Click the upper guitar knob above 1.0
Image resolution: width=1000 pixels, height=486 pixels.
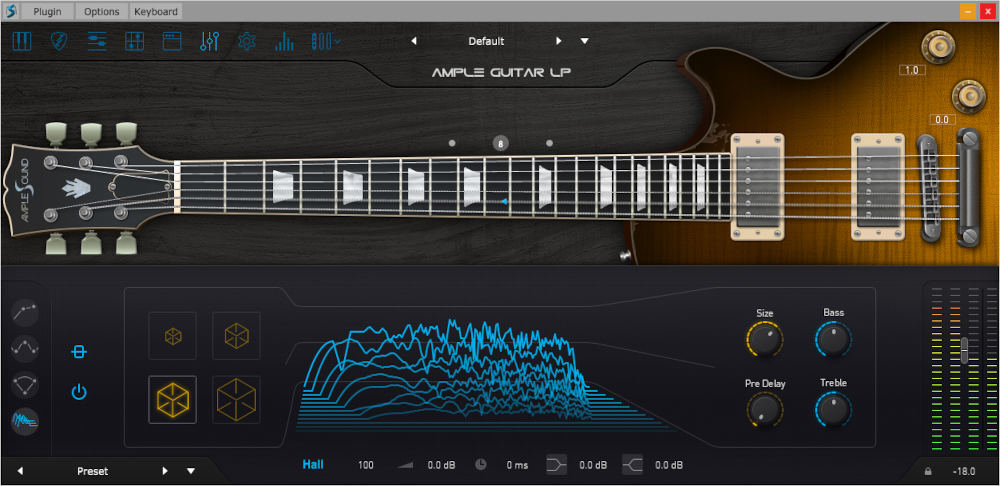938,47
